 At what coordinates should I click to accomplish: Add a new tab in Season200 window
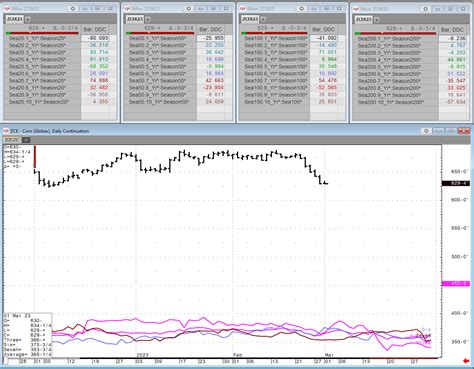coord(376,20)
